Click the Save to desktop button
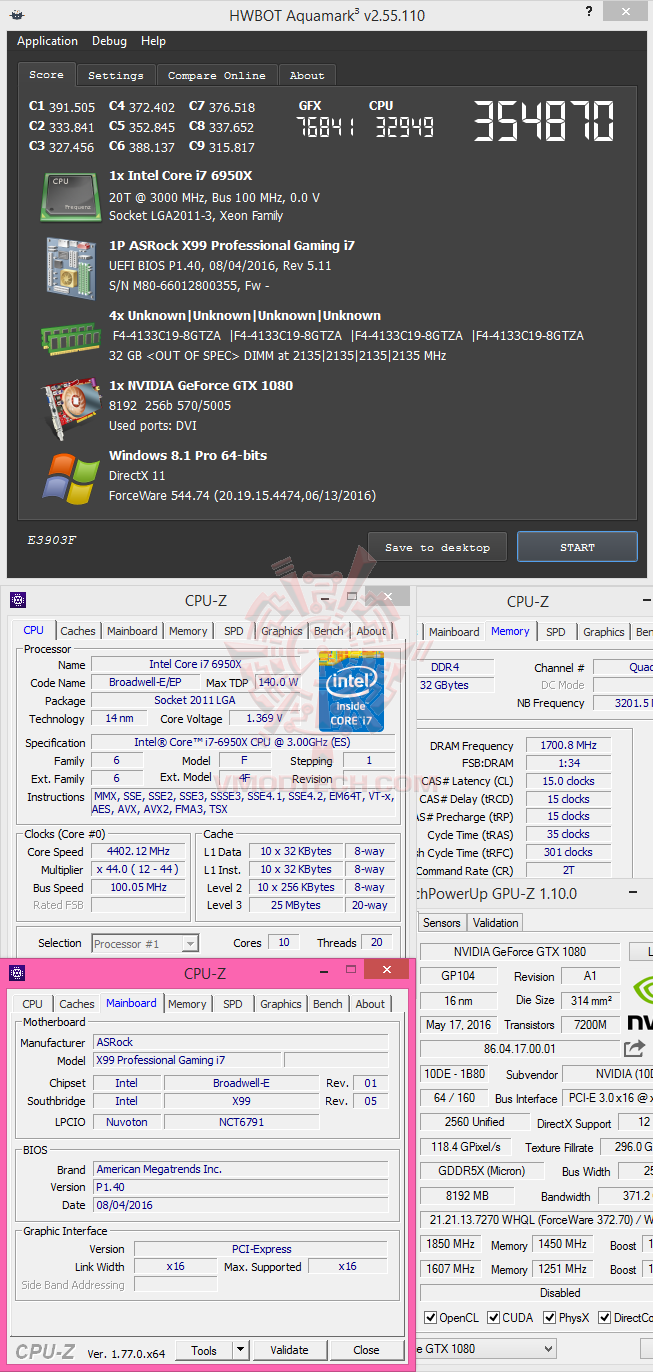The height and width of the screenshot is (1372, 653). click(x=437, y=547)
